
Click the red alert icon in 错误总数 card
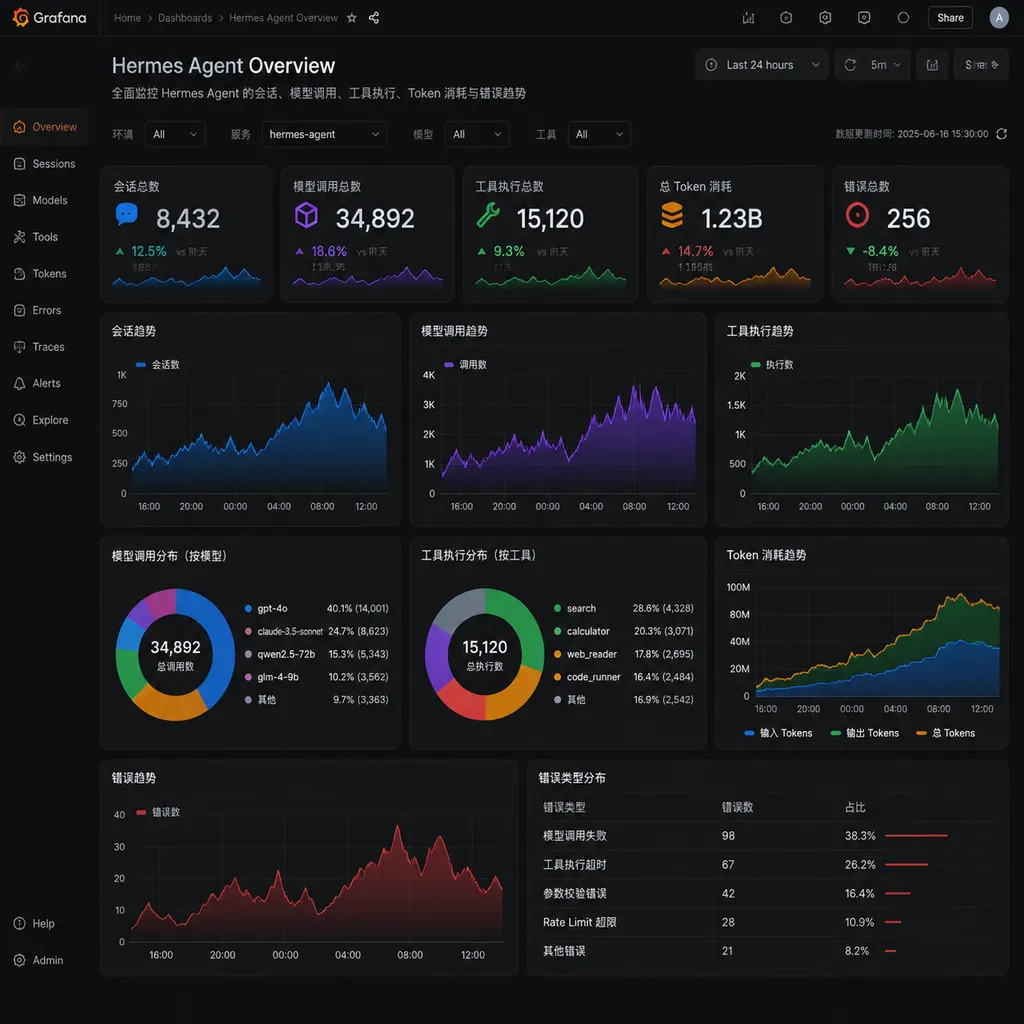(x=857, y=215)
